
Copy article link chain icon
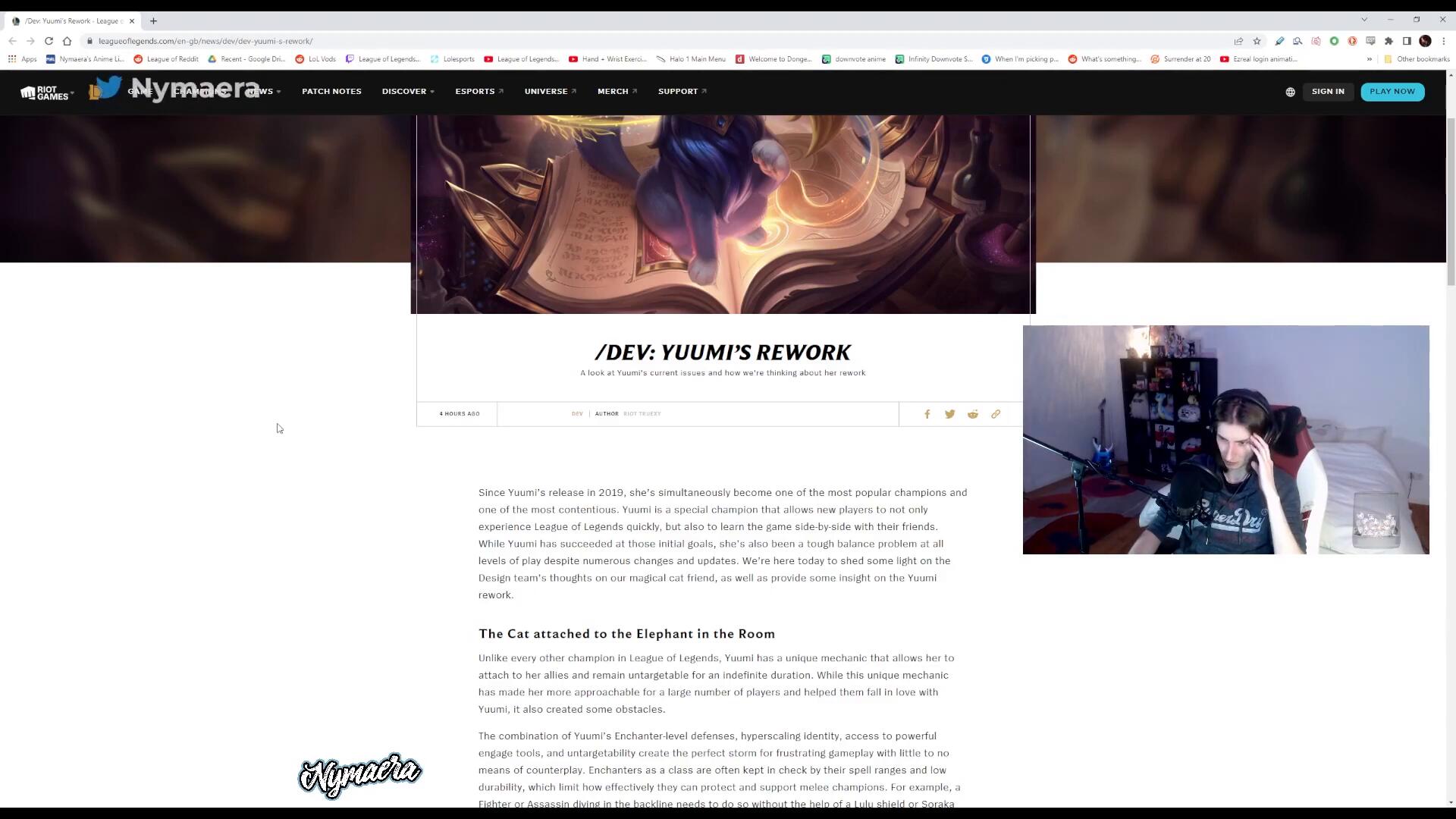[996, 414]
